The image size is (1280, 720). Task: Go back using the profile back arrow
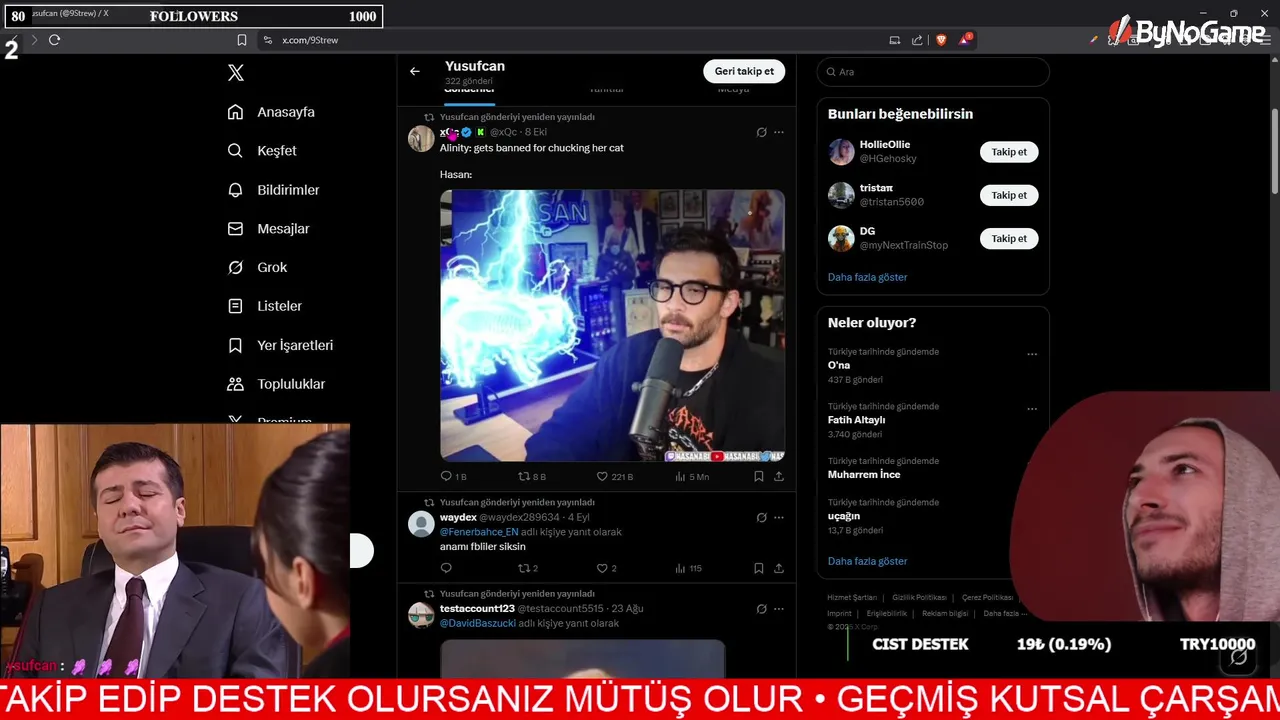click(415, 71)
